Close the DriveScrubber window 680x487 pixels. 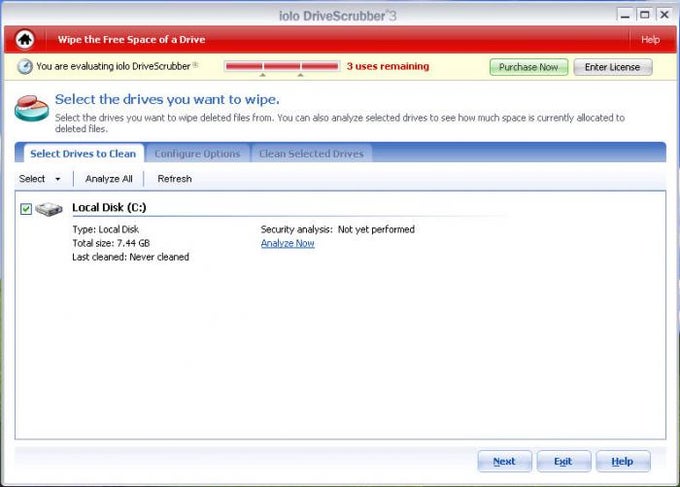point(664,15)
